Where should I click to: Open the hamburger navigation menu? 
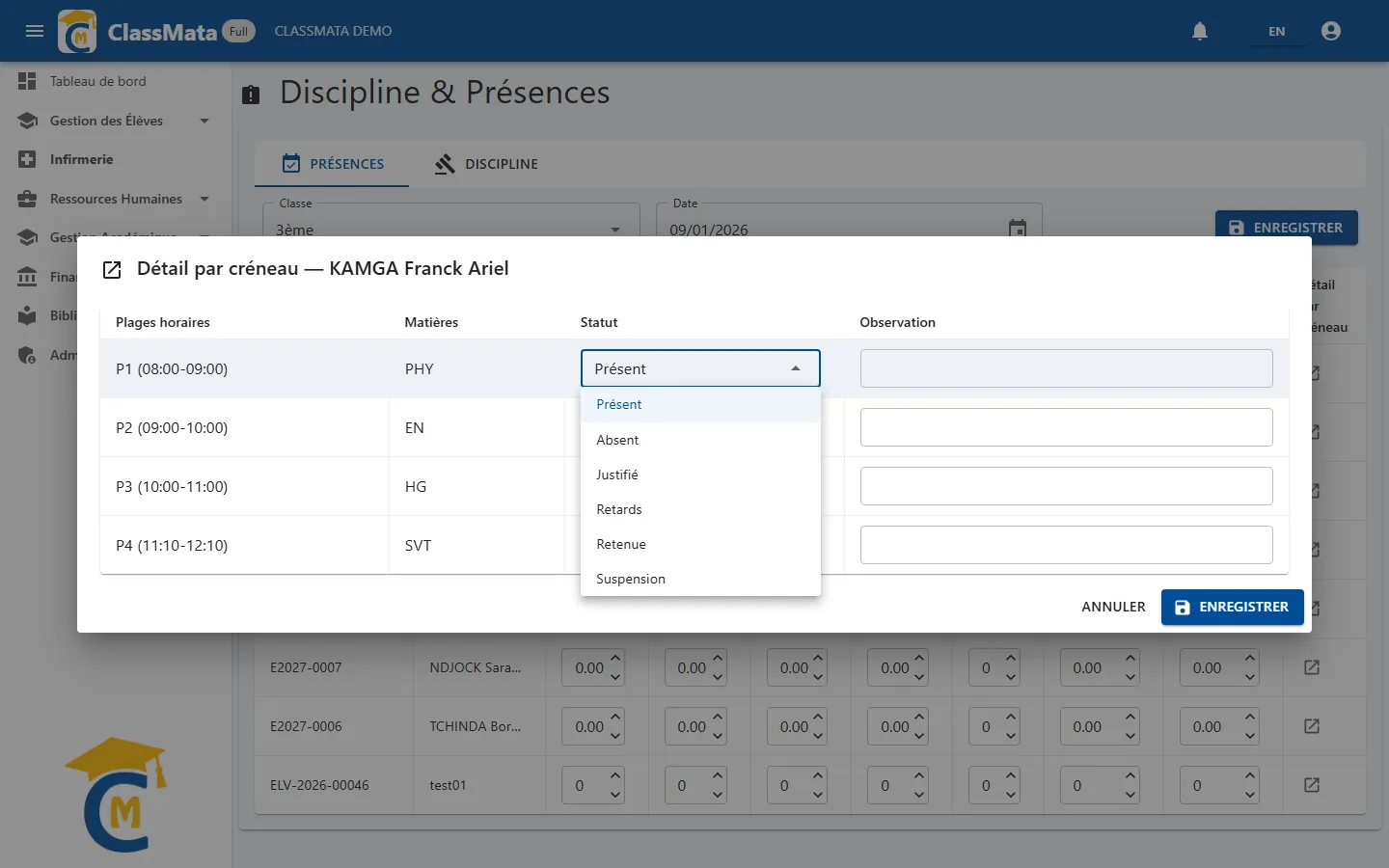[35, 31]
